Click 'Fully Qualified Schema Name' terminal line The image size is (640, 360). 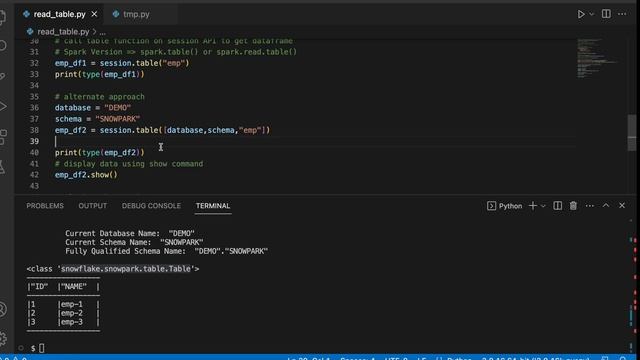(x=167, y=251)
